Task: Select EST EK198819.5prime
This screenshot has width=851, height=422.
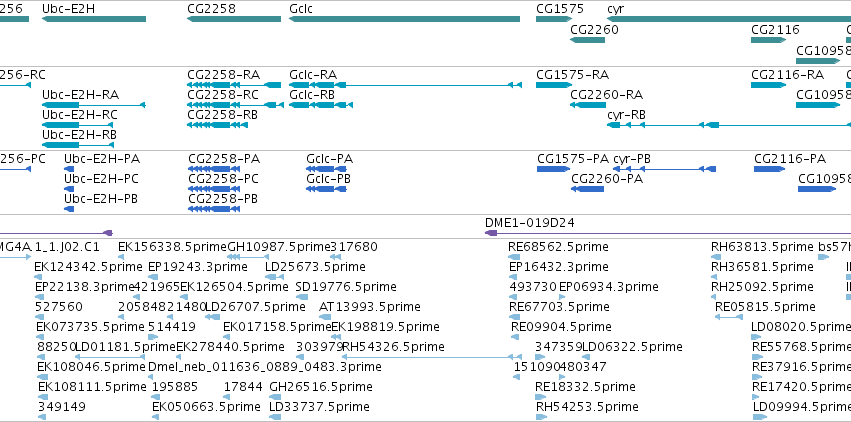Action: click(x=336, y=337)
